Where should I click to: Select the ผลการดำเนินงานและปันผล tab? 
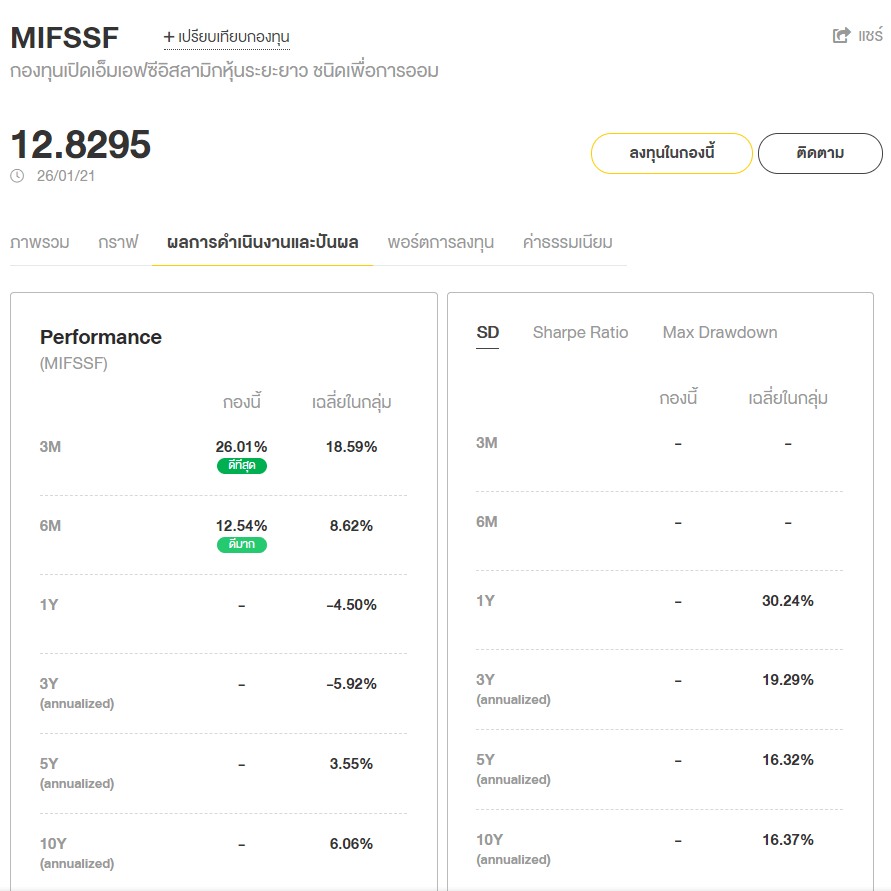263,242
